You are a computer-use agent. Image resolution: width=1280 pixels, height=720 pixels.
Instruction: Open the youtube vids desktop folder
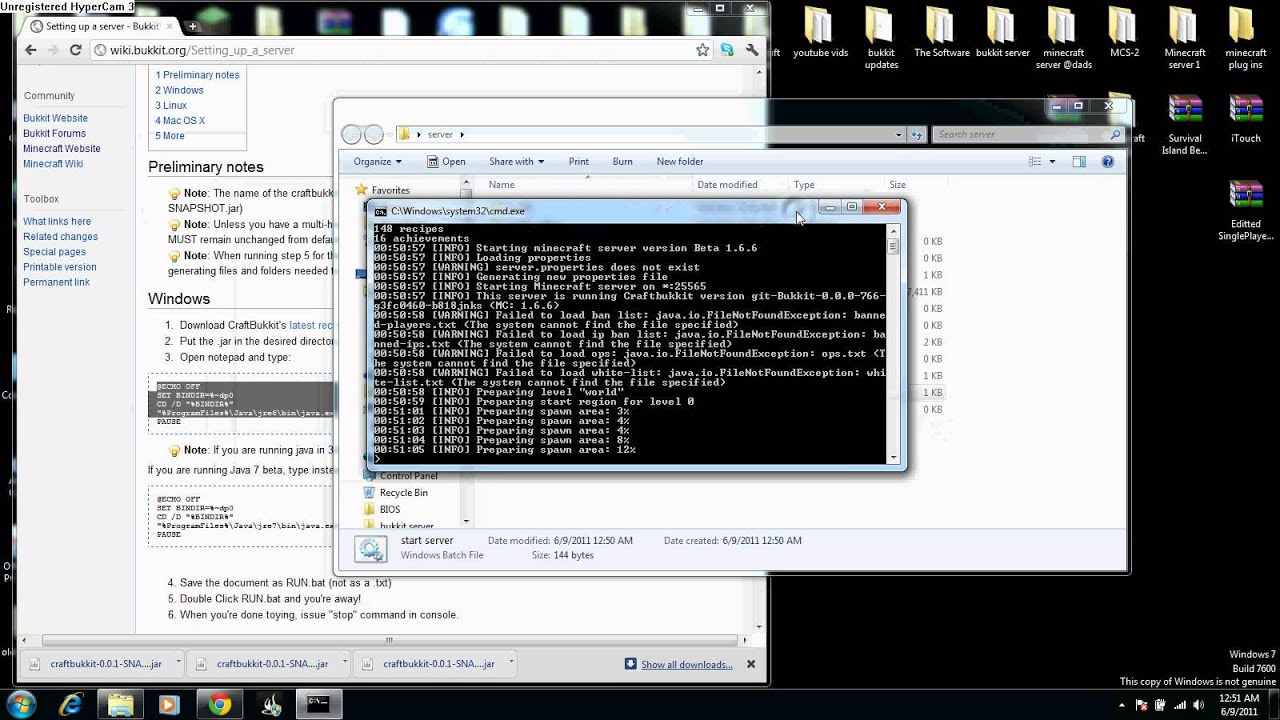tap(819, 32)
